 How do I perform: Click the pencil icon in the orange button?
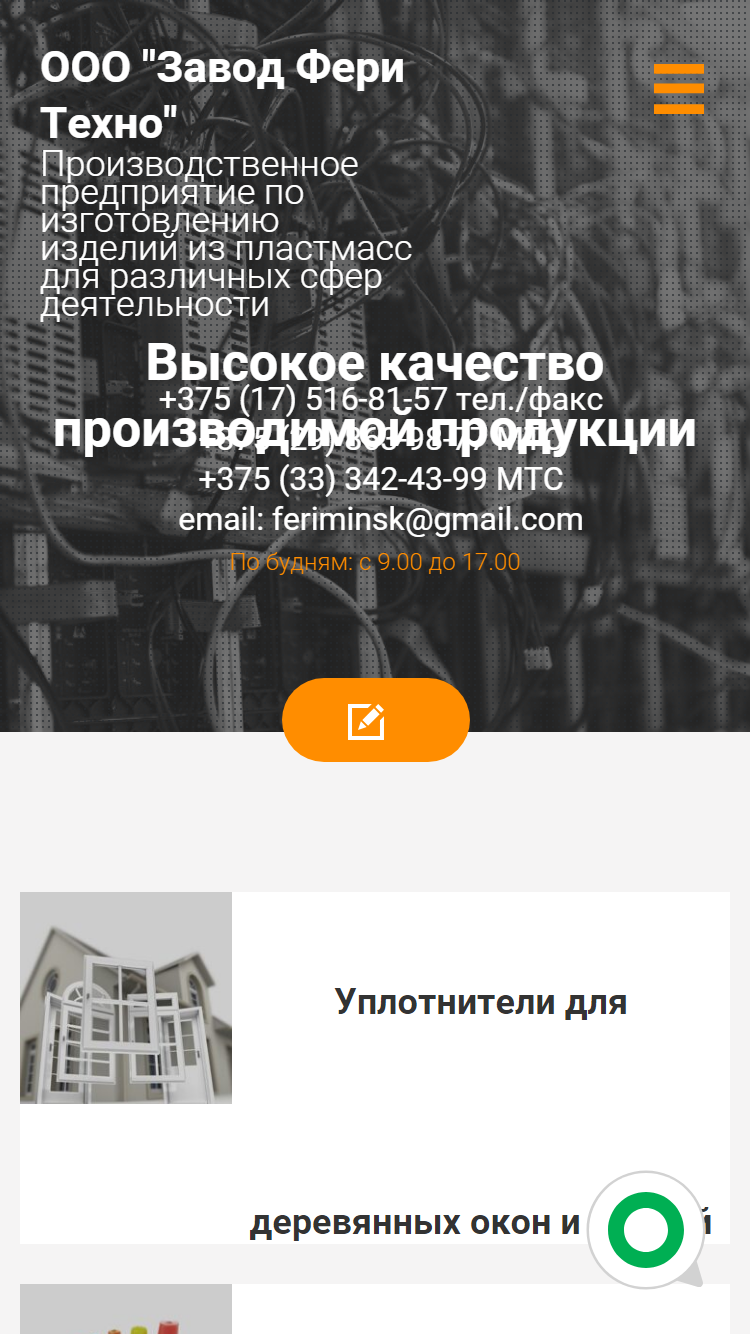[366, 721]
